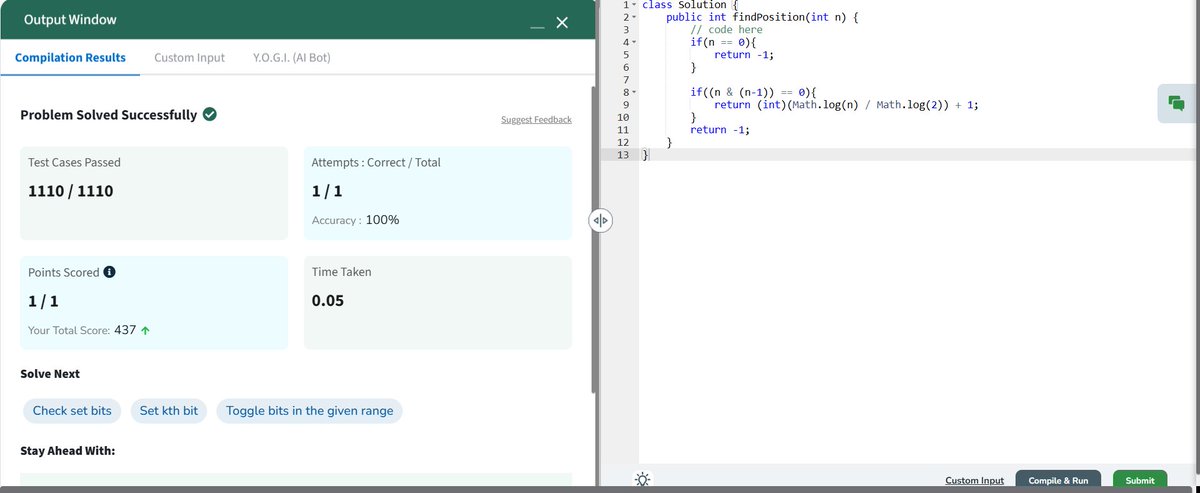1200x493 pixels.
Task: Click the Stay Ahead With heading
Action: click(x=68, y=451)
